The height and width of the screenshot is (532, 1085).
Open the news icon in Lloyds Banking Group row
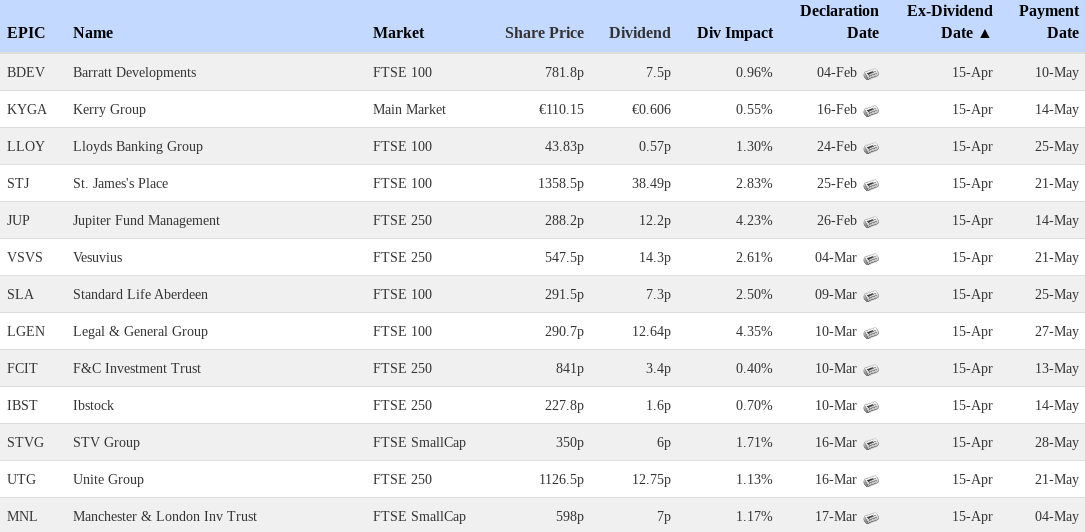pos(871,147)
